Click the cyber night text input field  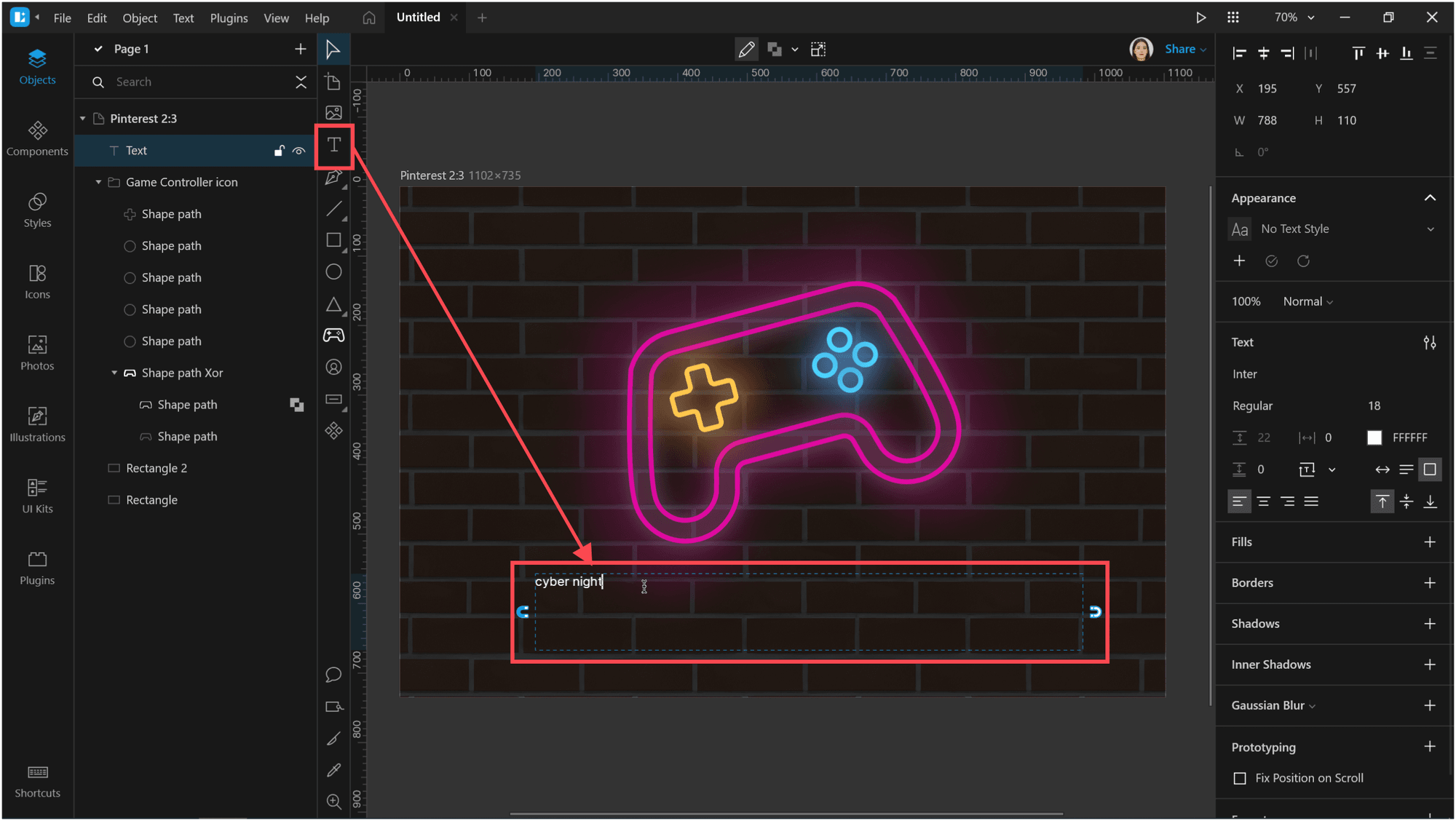[x=567, y=581]
